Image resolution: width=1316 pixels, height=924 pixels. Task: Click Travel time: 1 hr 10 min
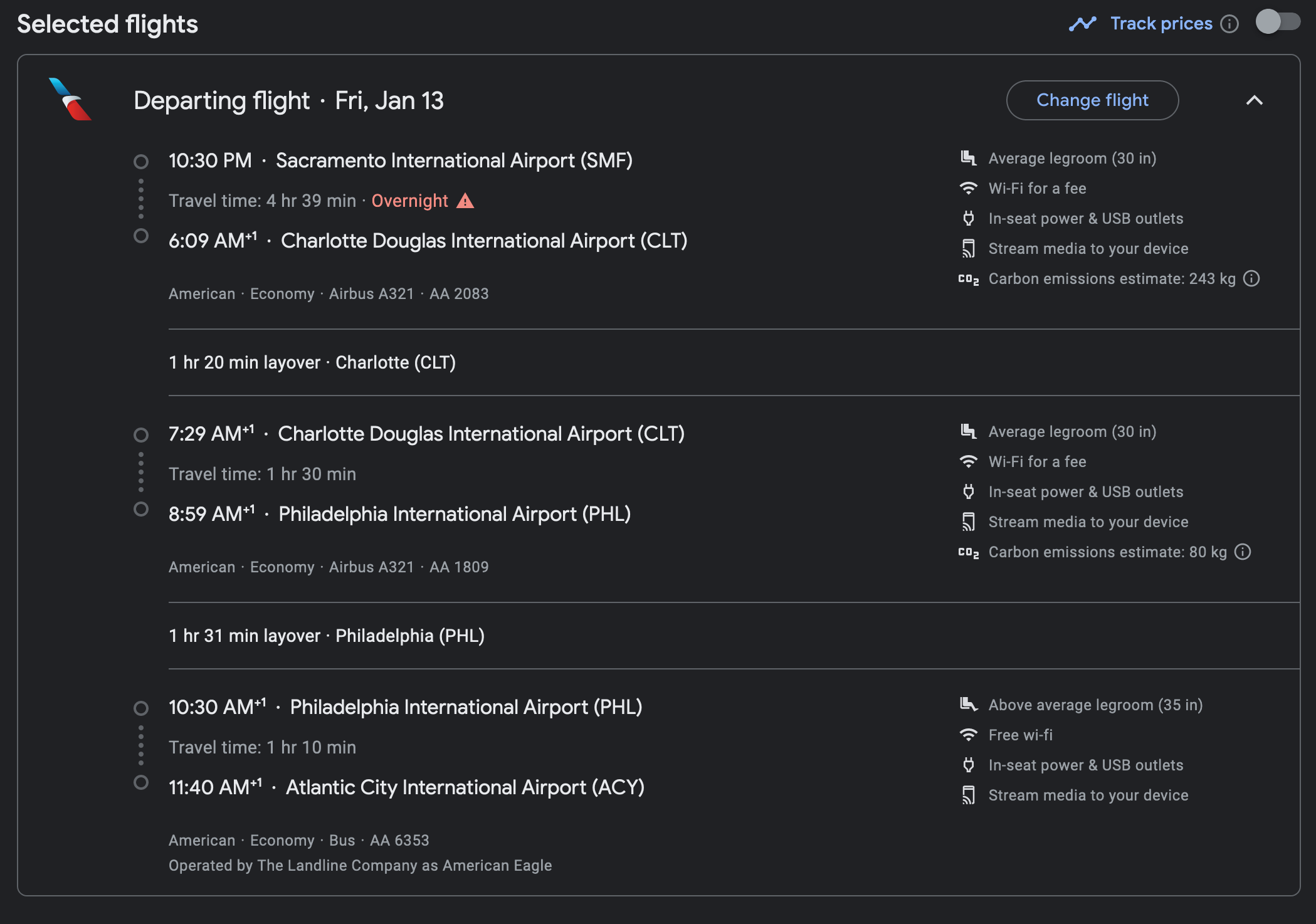tap(262, 747)
